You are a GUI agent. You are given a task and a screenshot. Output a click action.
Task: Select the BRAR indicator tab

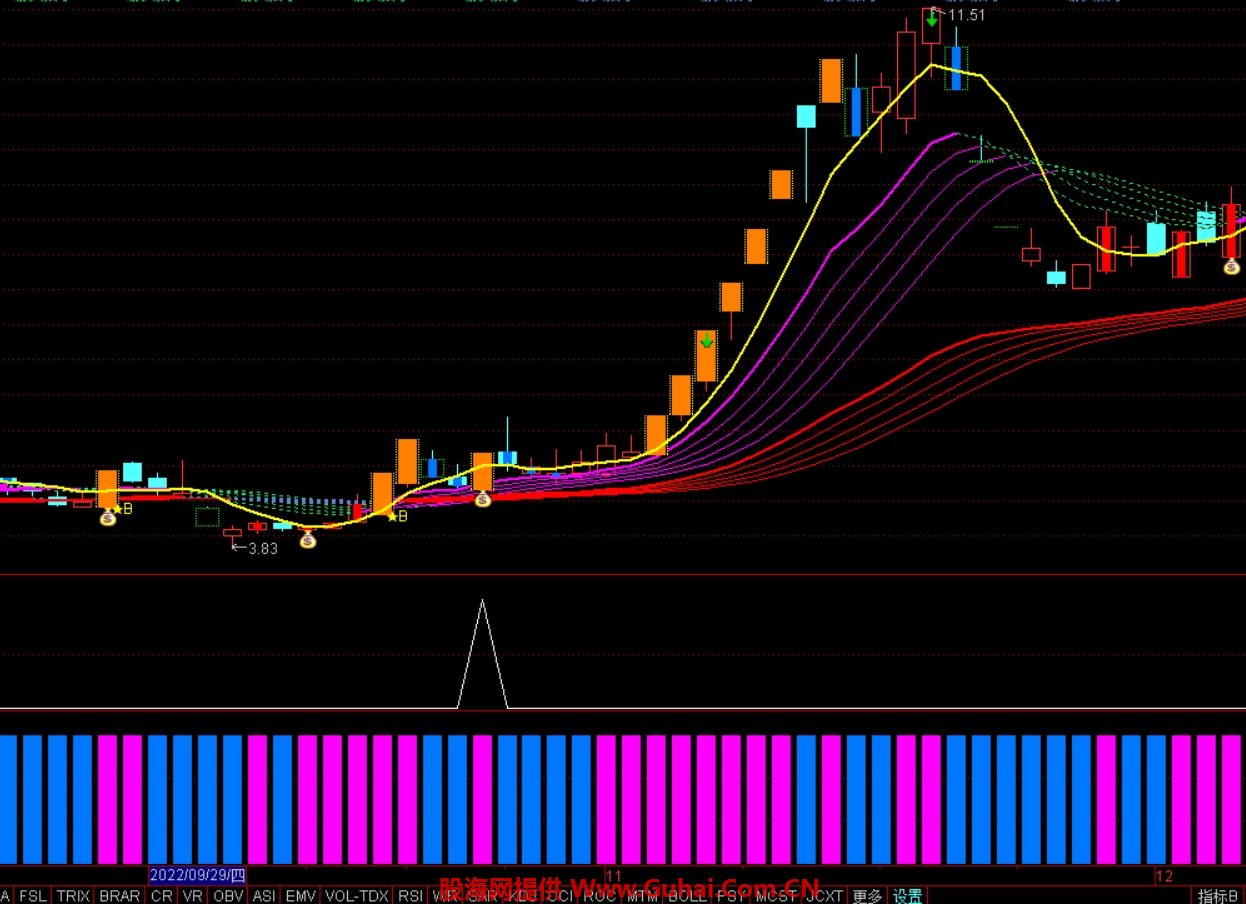120,896
